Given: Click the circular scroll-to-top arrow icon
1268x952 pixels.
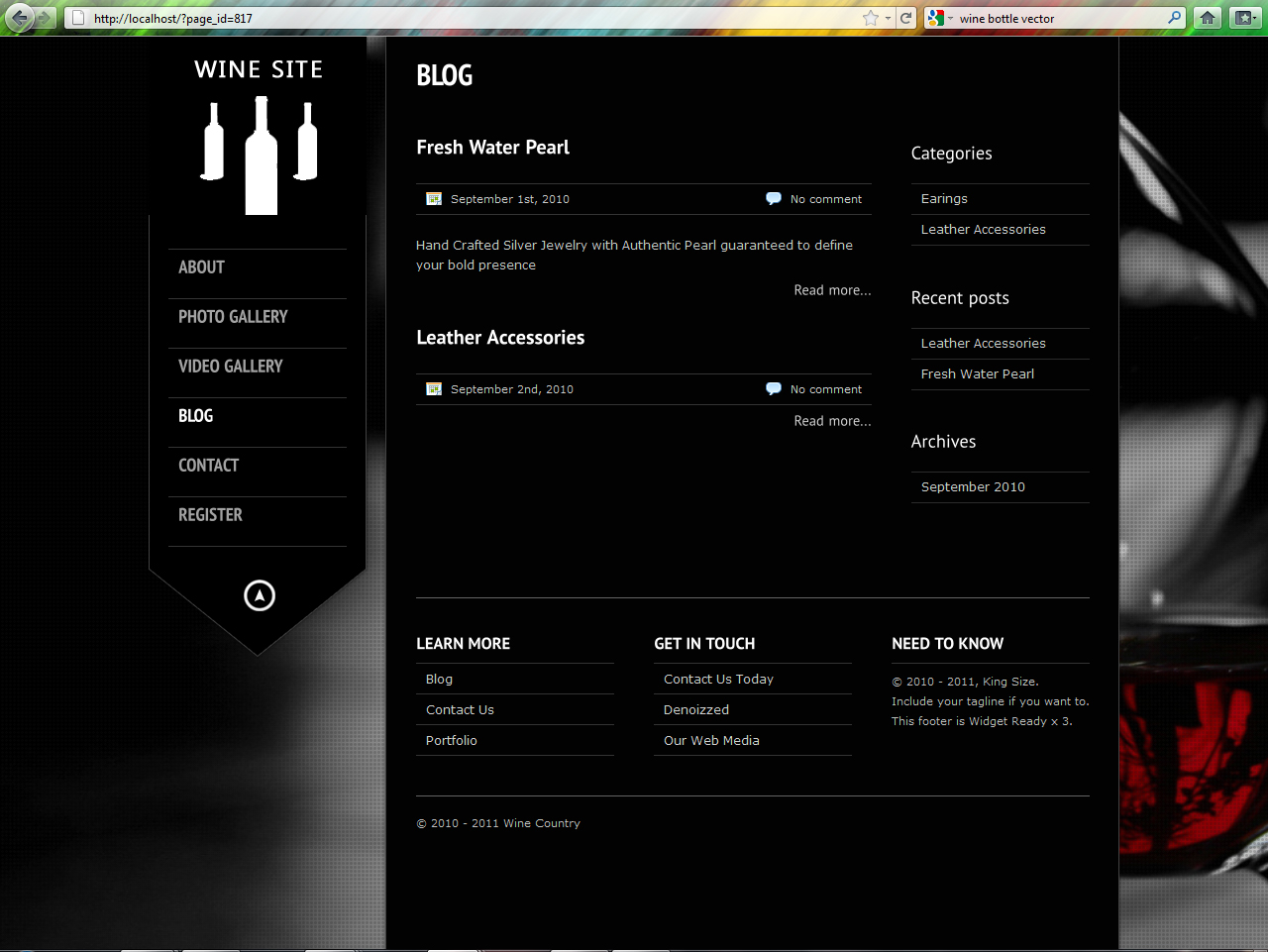Looking at the screenshot, I should tap(260, 595).
